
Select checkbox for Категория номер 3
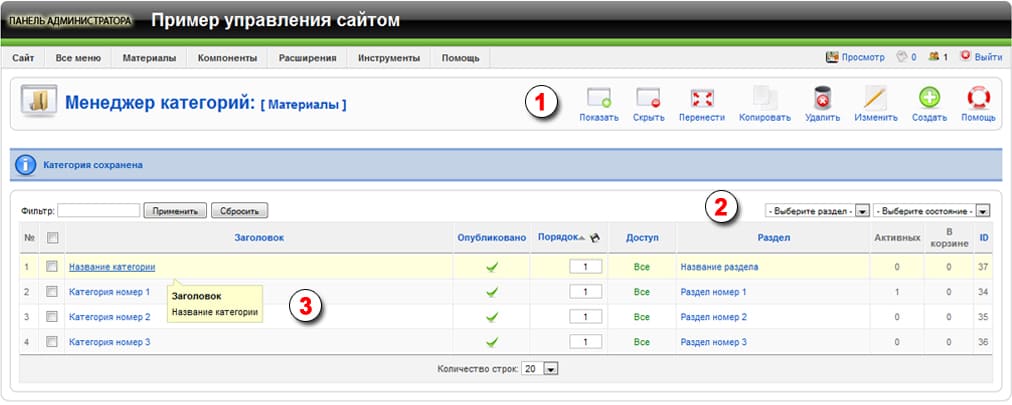pyautogui.click(x=52, y=342)
